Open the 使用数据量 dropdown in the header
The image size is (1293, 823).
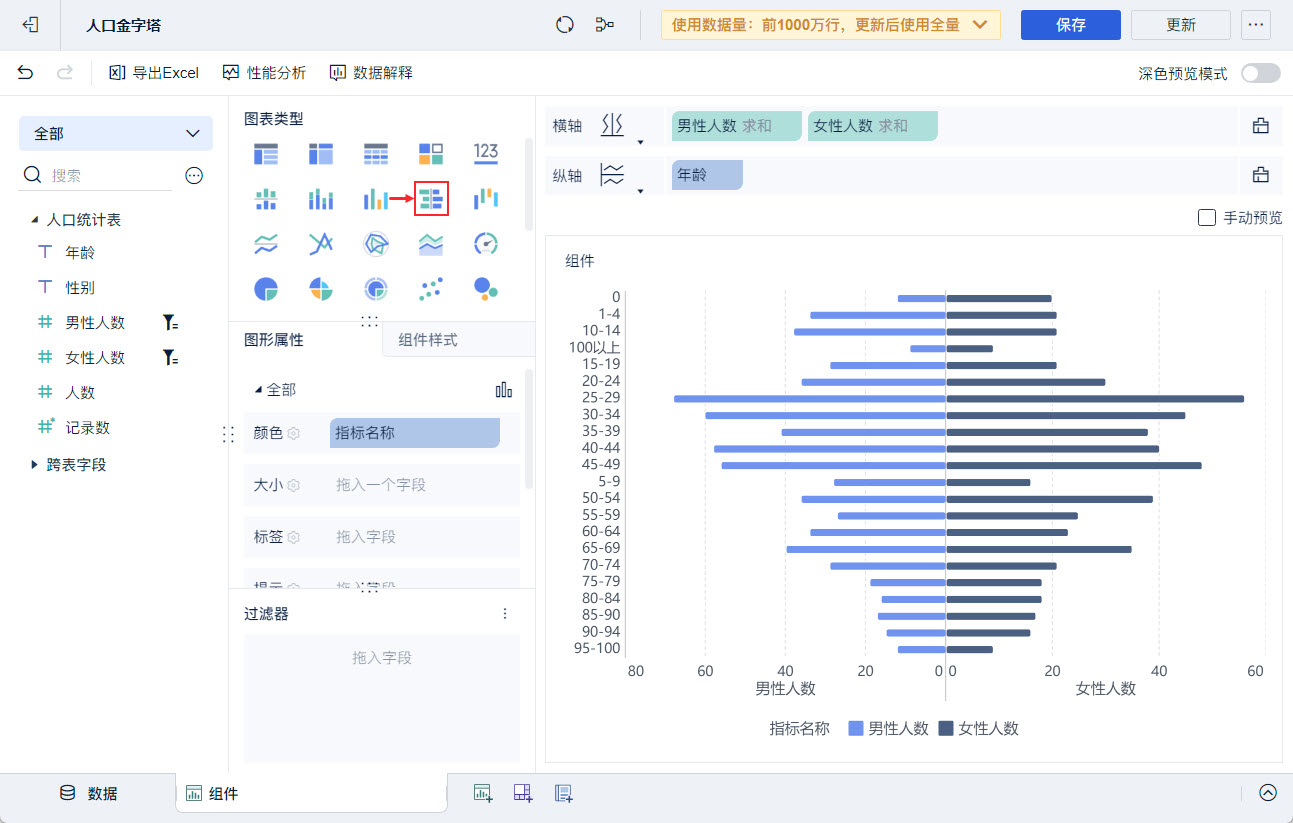[x=831, y=25]
